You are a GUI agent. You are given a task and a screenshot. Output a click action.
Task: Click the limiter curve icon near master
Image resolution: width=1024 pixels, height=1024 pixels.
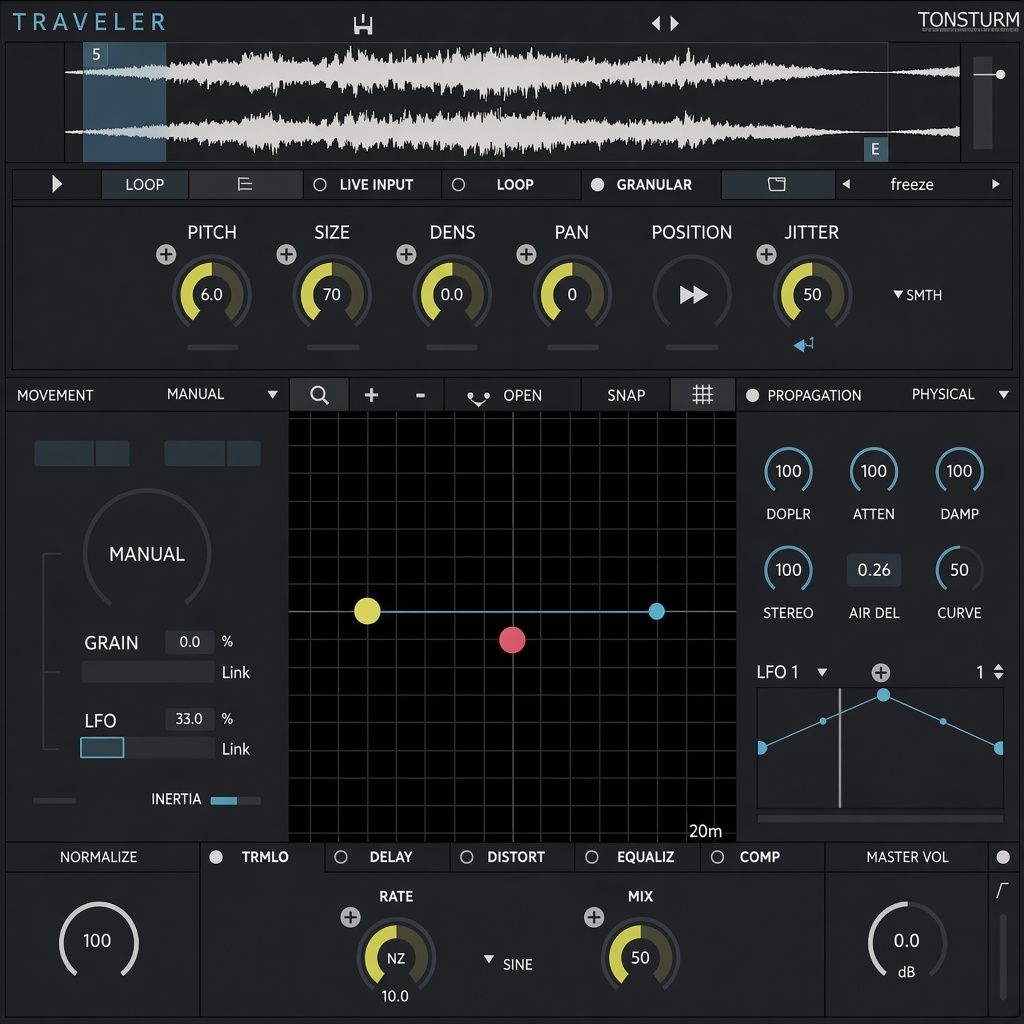coord(1002,889)
